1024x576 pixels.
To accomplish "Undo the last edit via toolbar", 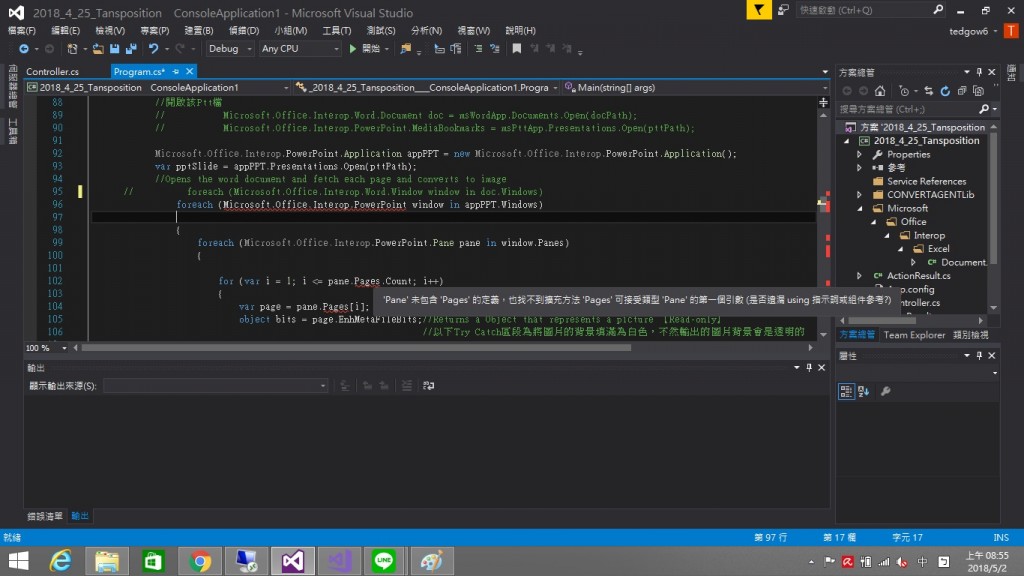I will [x=153, y=48].
